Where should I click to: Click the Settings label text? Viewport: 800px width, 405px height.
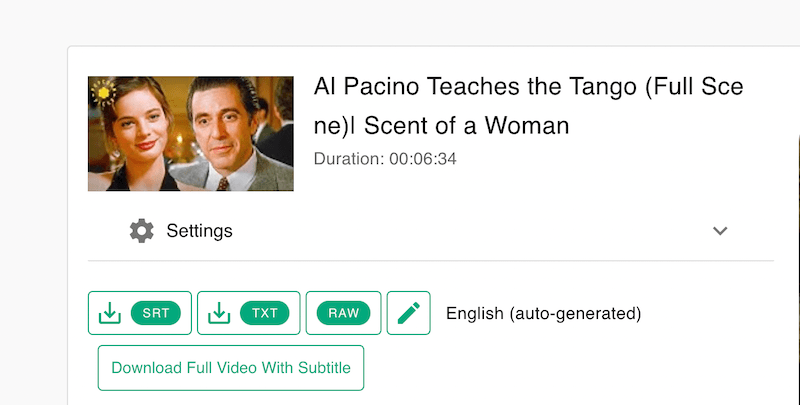(x=199, y=231)
